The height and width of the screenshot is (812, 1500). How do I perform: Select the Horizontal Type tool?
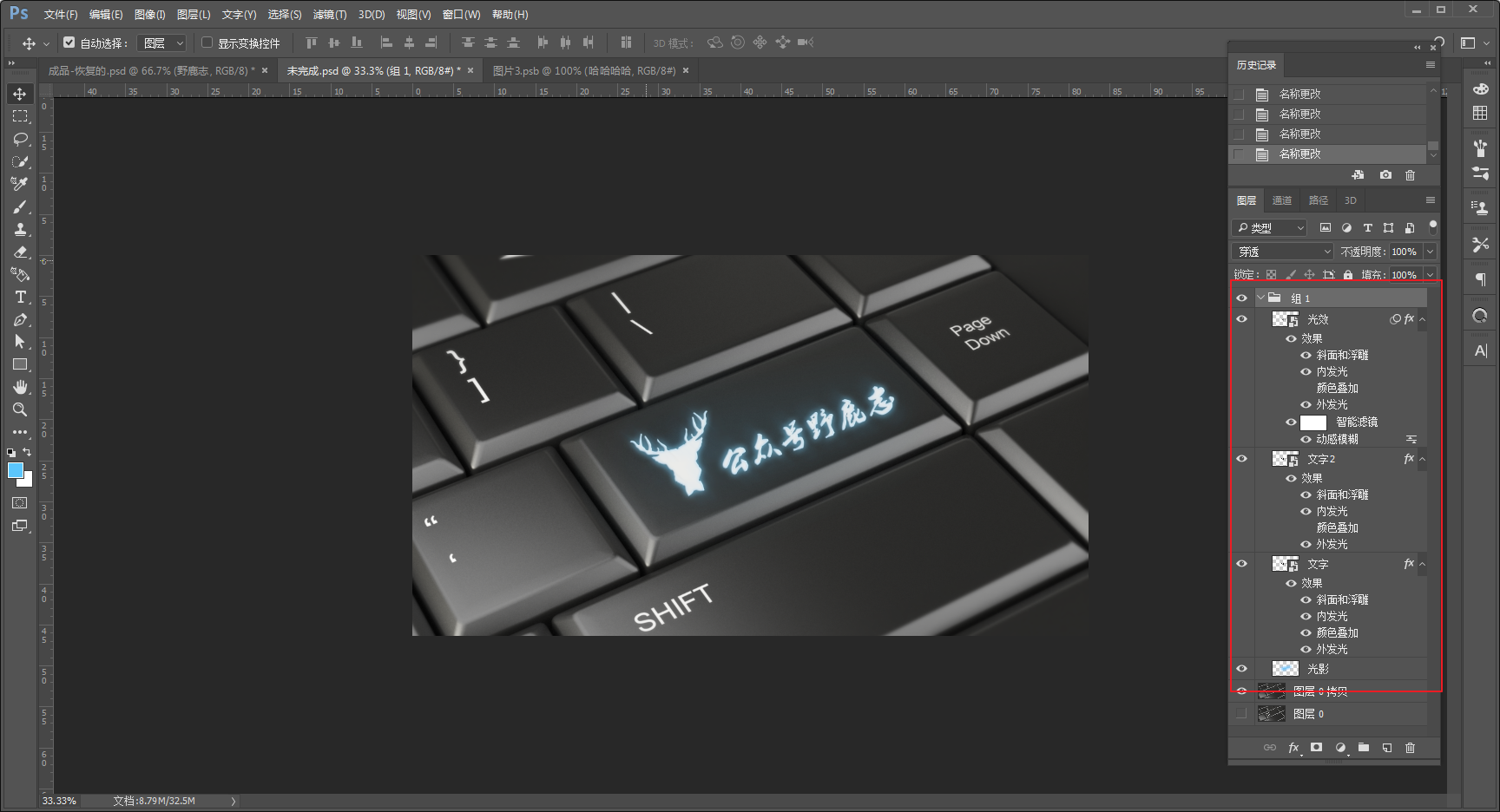[20, 297]
